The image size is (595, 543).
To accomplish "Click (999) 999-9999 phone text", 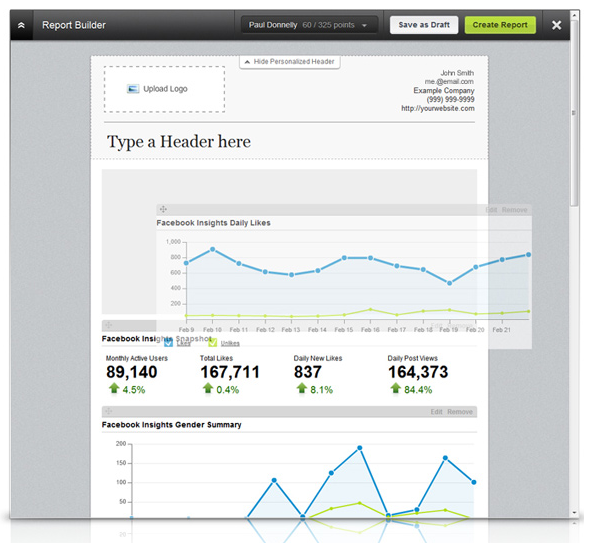I will coord(450,99).
